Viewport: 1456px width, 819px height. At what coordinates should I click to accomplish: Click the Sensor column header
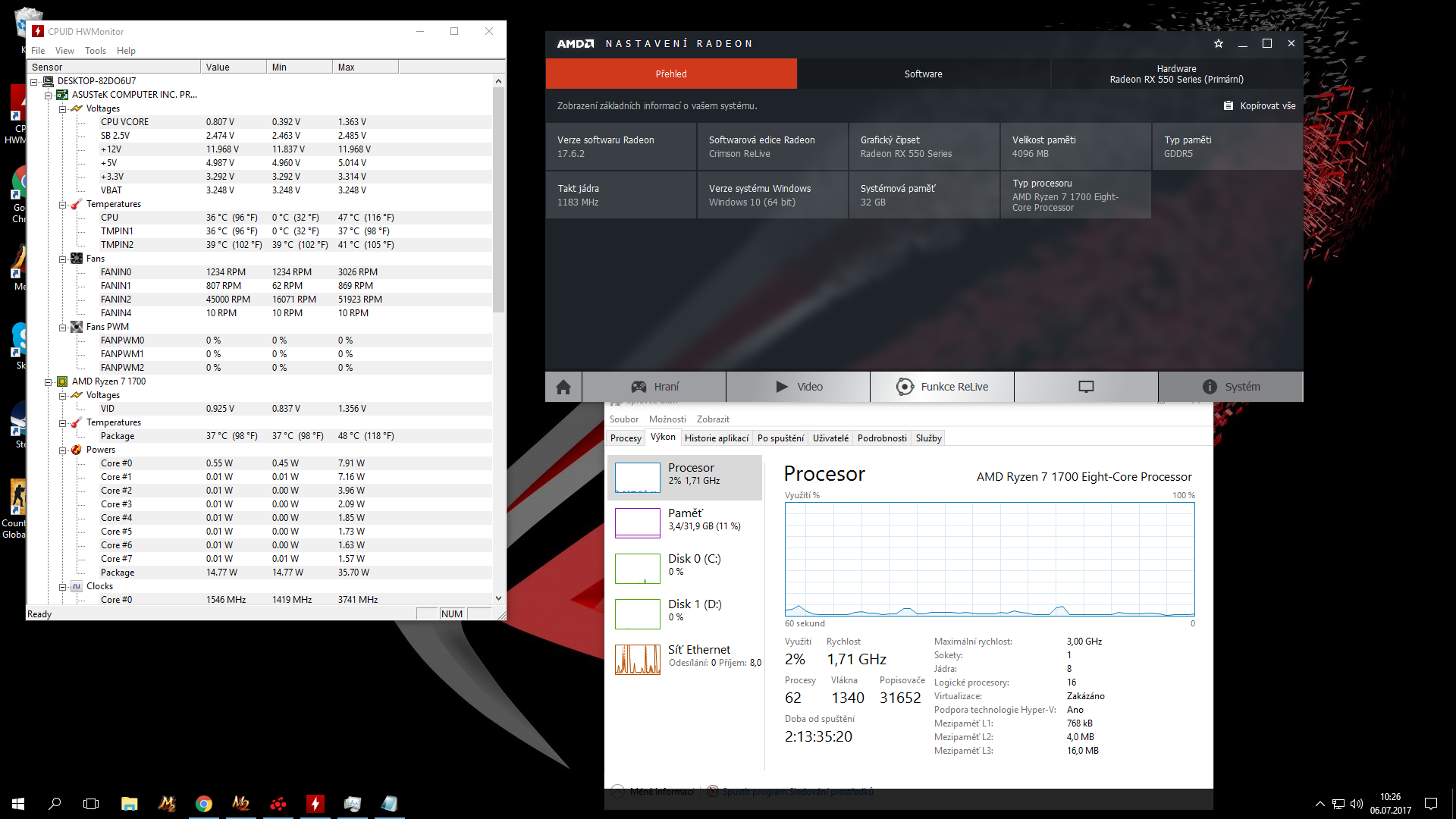tap(114, 67)
